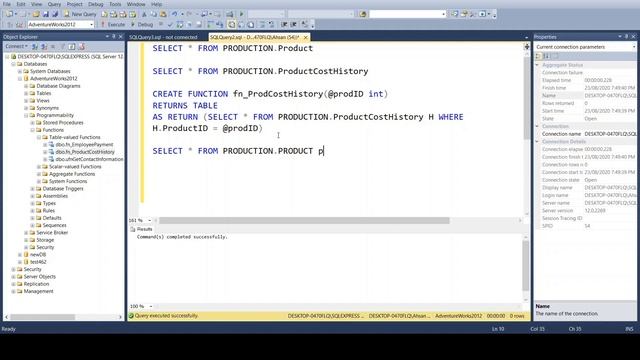Switch to the SQLQuery1.sql not connected tab
This screenshot has width=640, height=360.
pyautogui.click(x=163, y=37)
